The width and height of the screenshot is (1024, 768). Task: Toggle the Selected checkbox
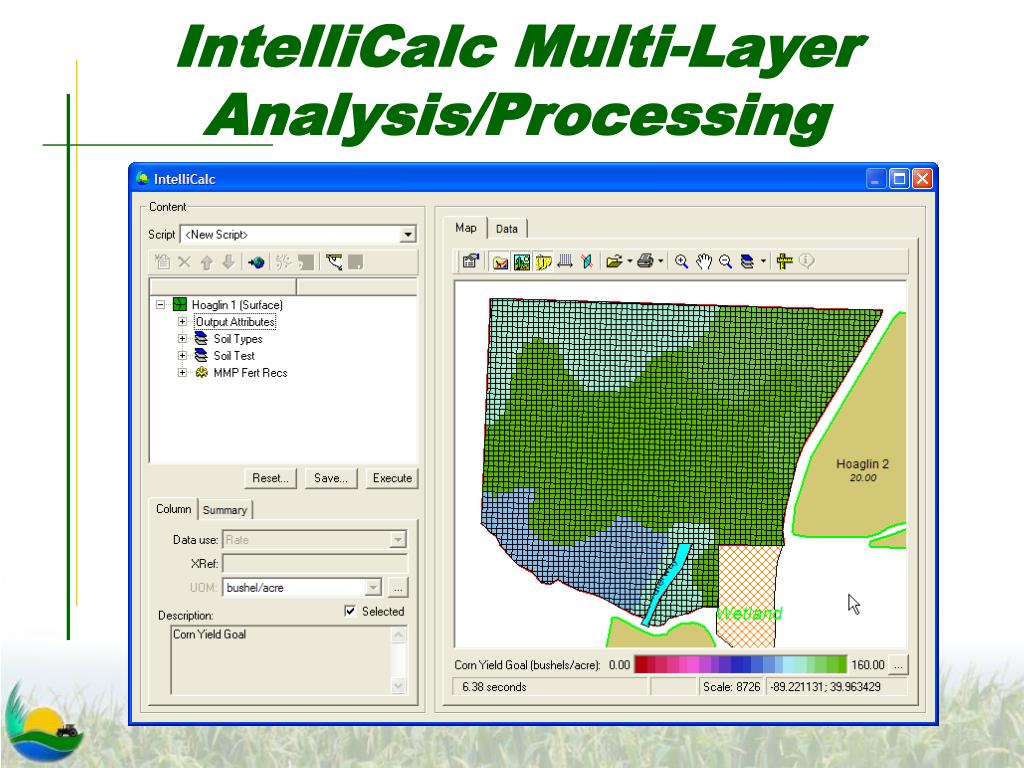pyautogui.click(x=350, y=611)
